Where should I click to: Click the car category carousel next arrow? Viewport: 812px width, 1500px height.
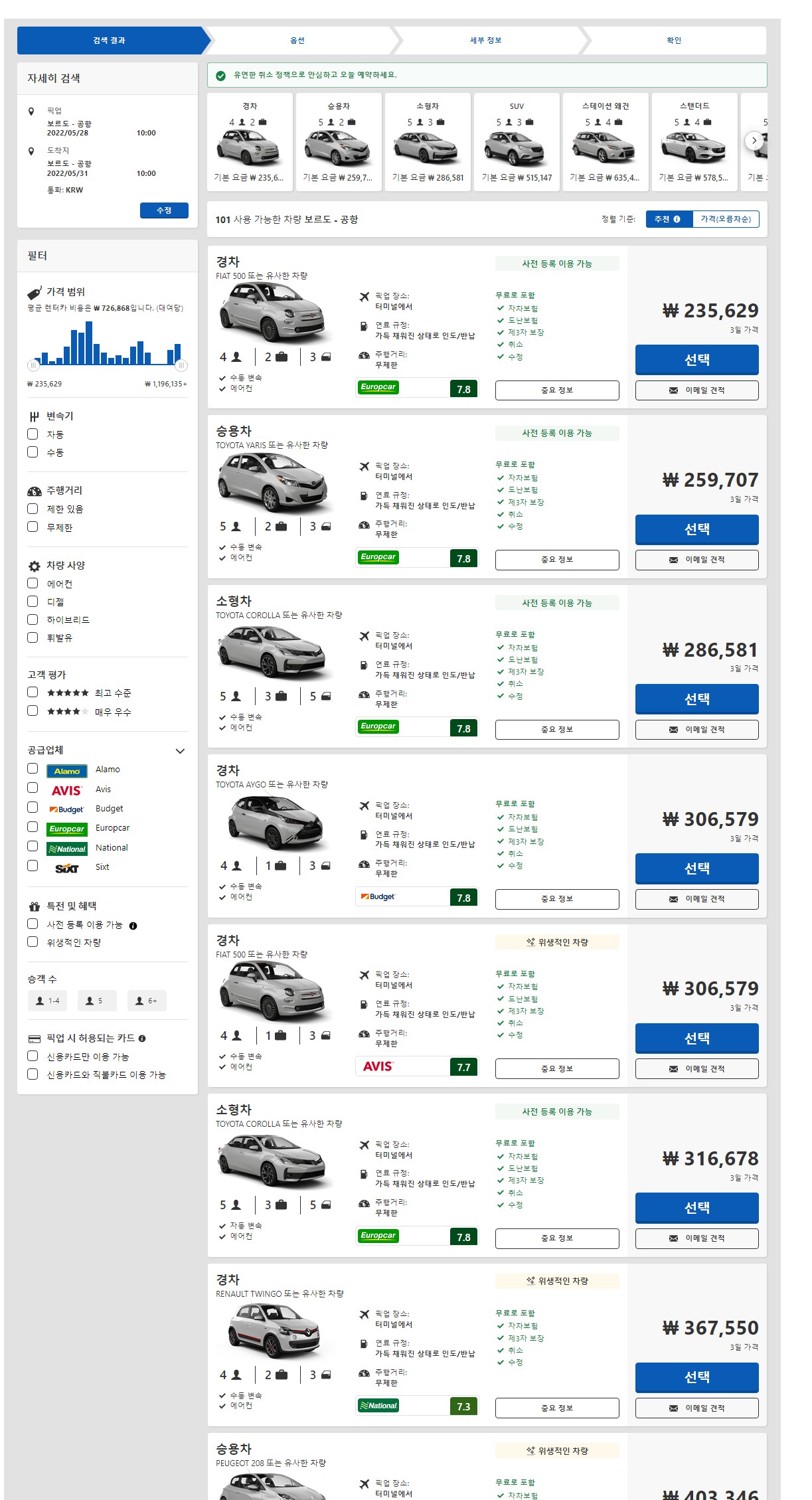(x=754, y=140)
